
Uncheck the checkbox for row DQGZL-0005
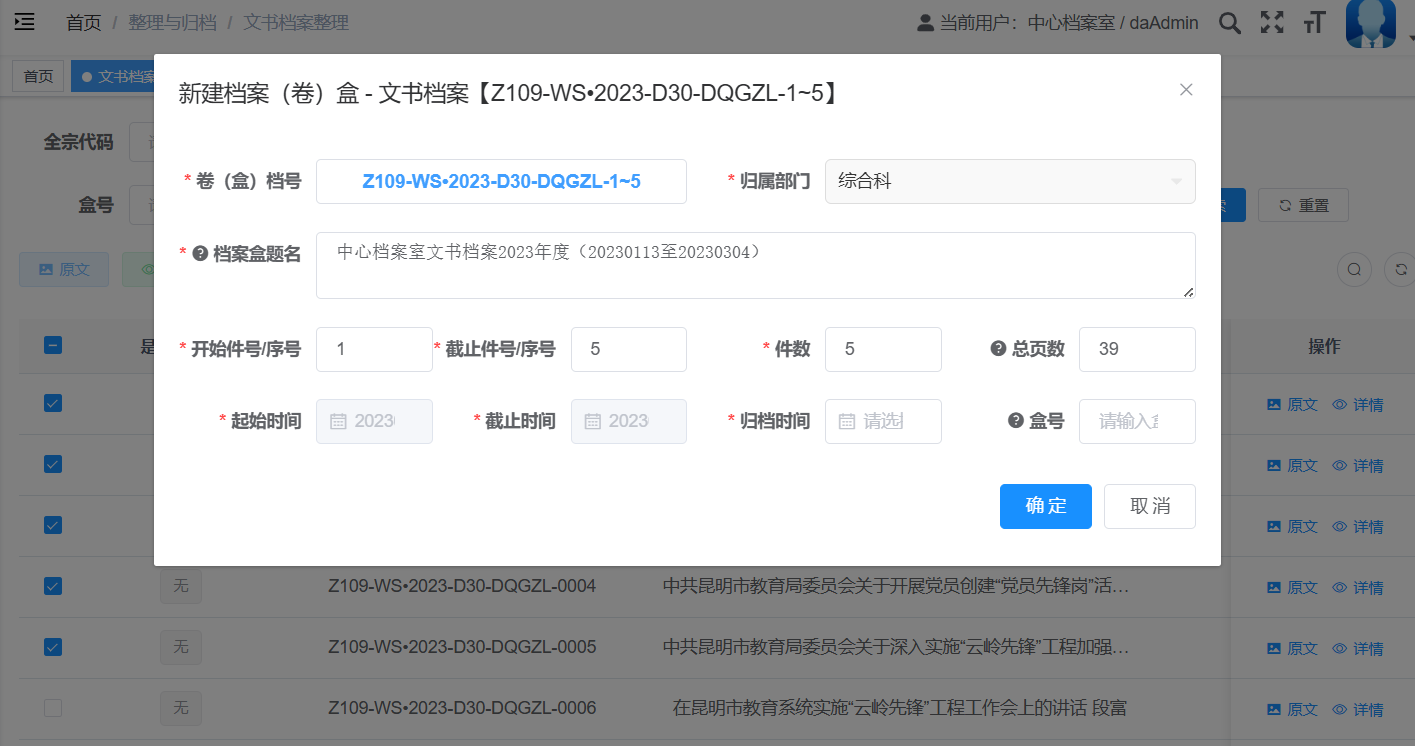53,647
